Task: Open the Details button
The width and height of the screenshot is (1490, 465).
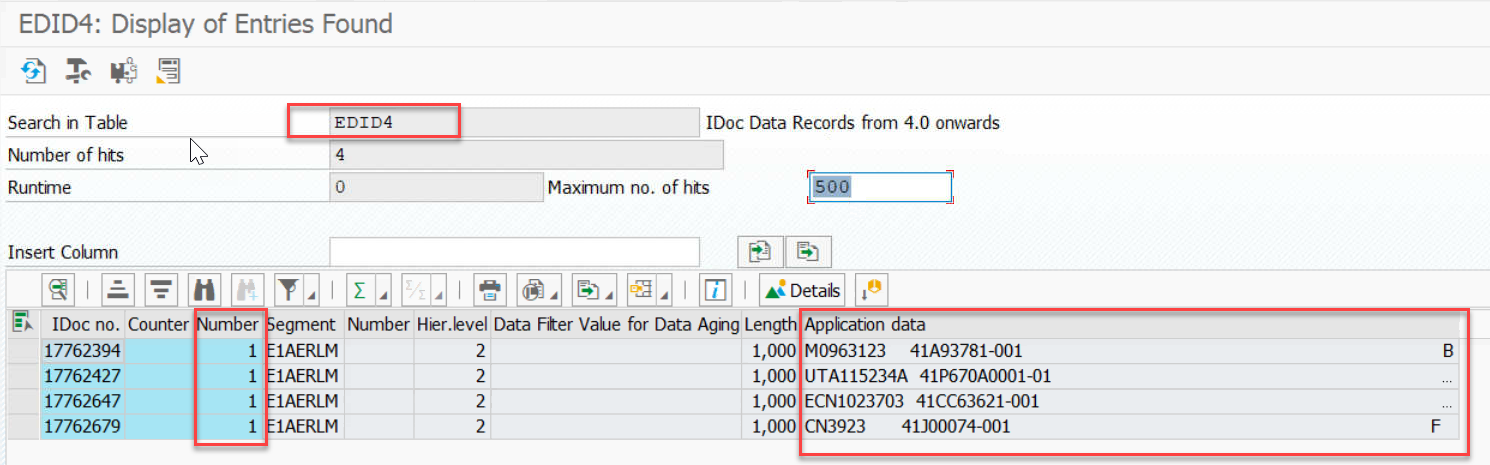Action: tap(802, 290)
